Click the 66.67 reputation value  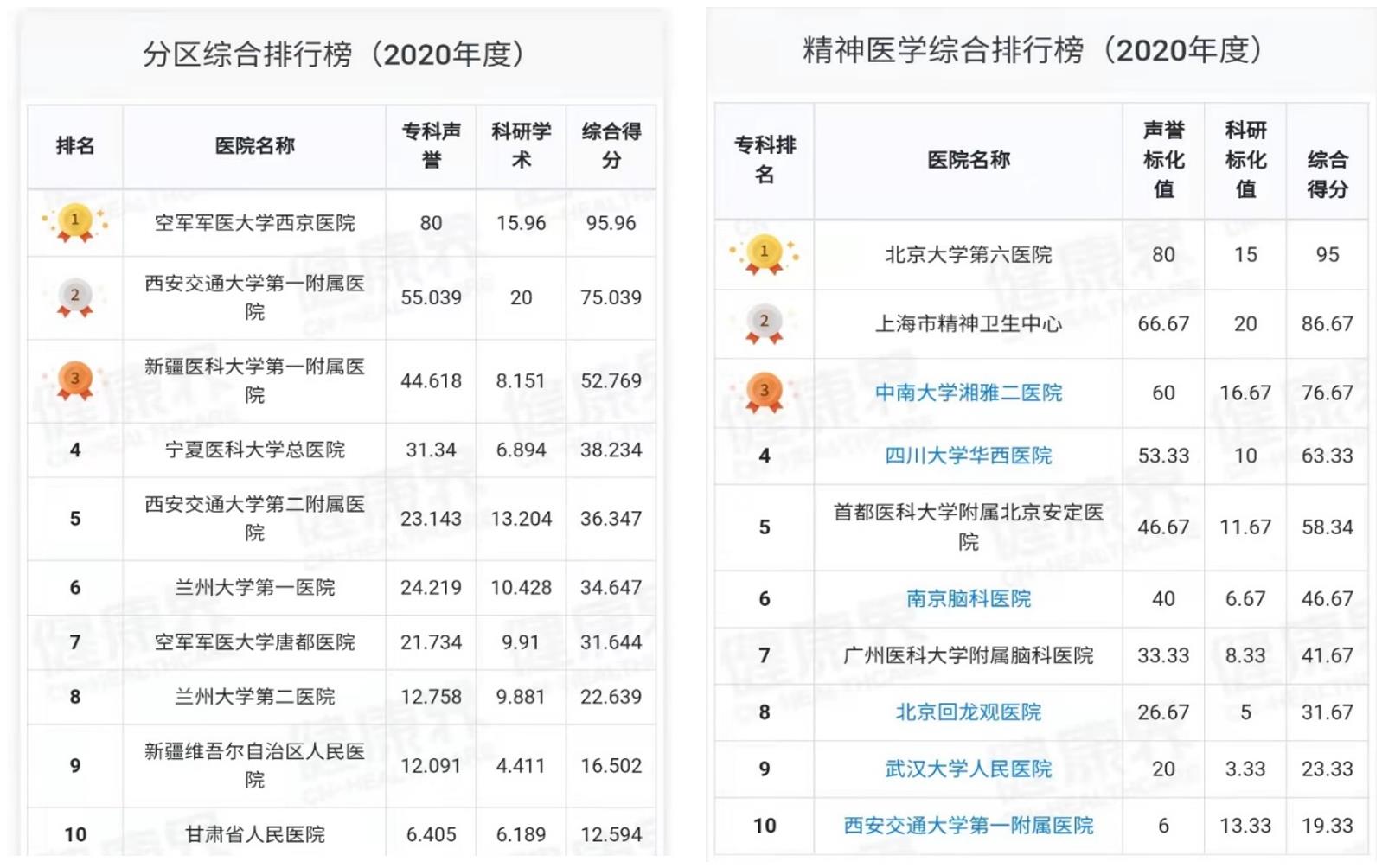tap(1164, 324)
